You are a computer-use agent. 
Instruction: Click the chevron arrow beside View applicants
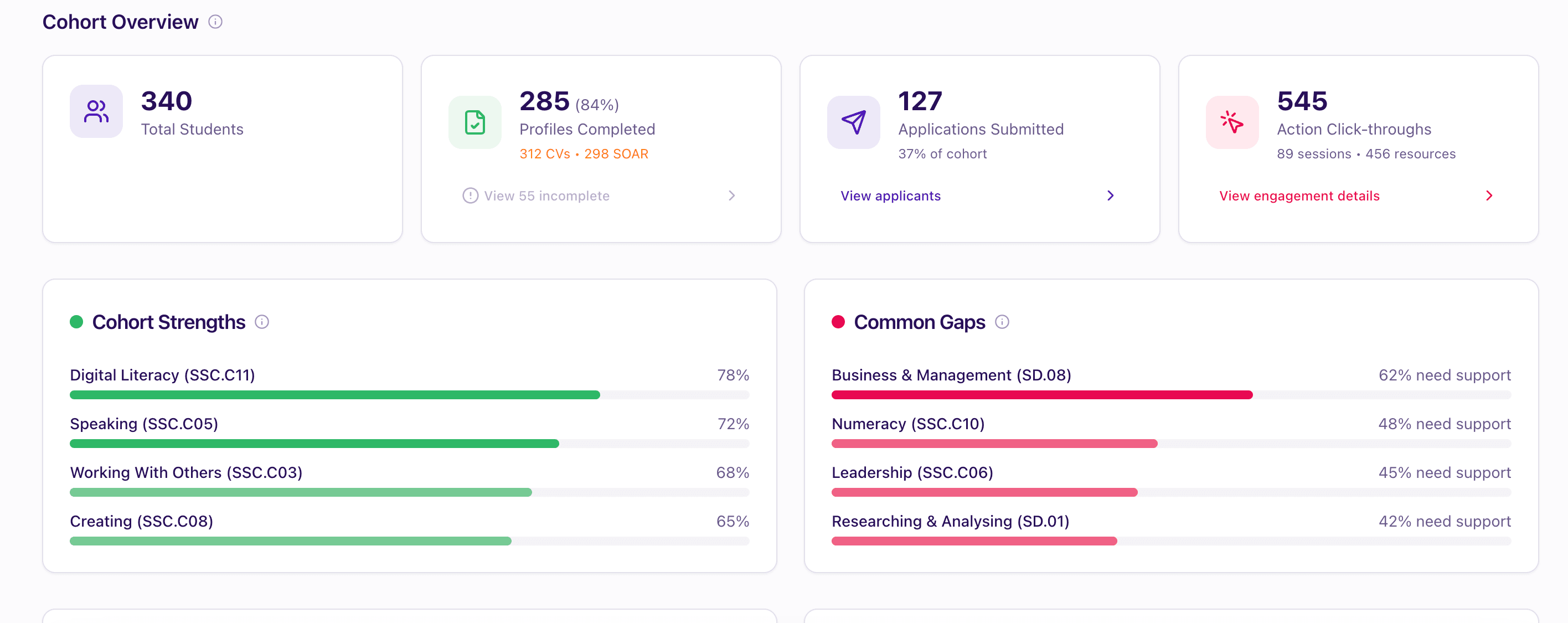[x=1110, y=196]
